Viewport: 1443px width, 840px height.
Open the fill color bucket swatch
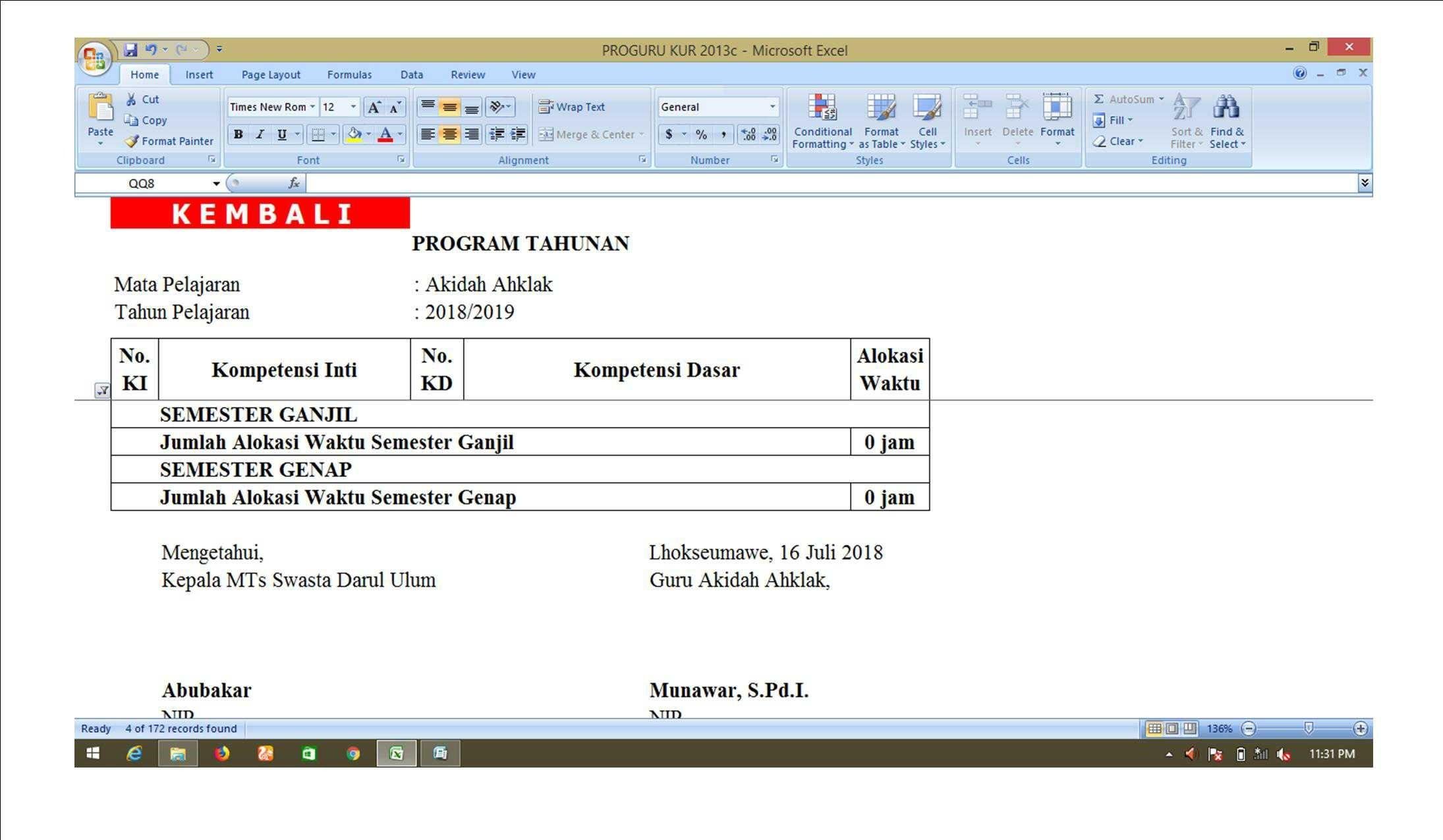[354, 134]
